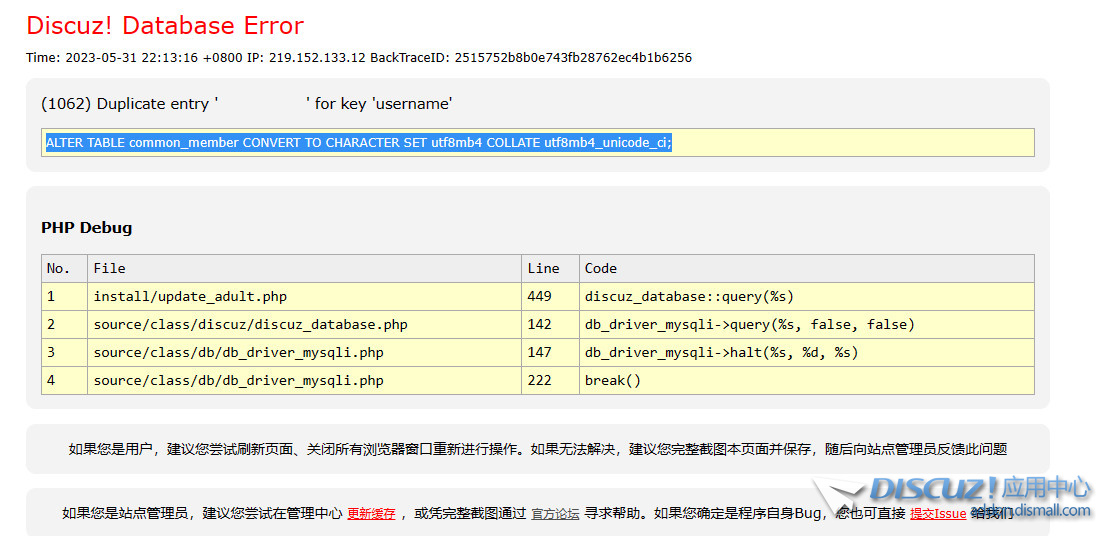Click db_driver_mysqli->query(%s, false, false) code

coord(806,325)
